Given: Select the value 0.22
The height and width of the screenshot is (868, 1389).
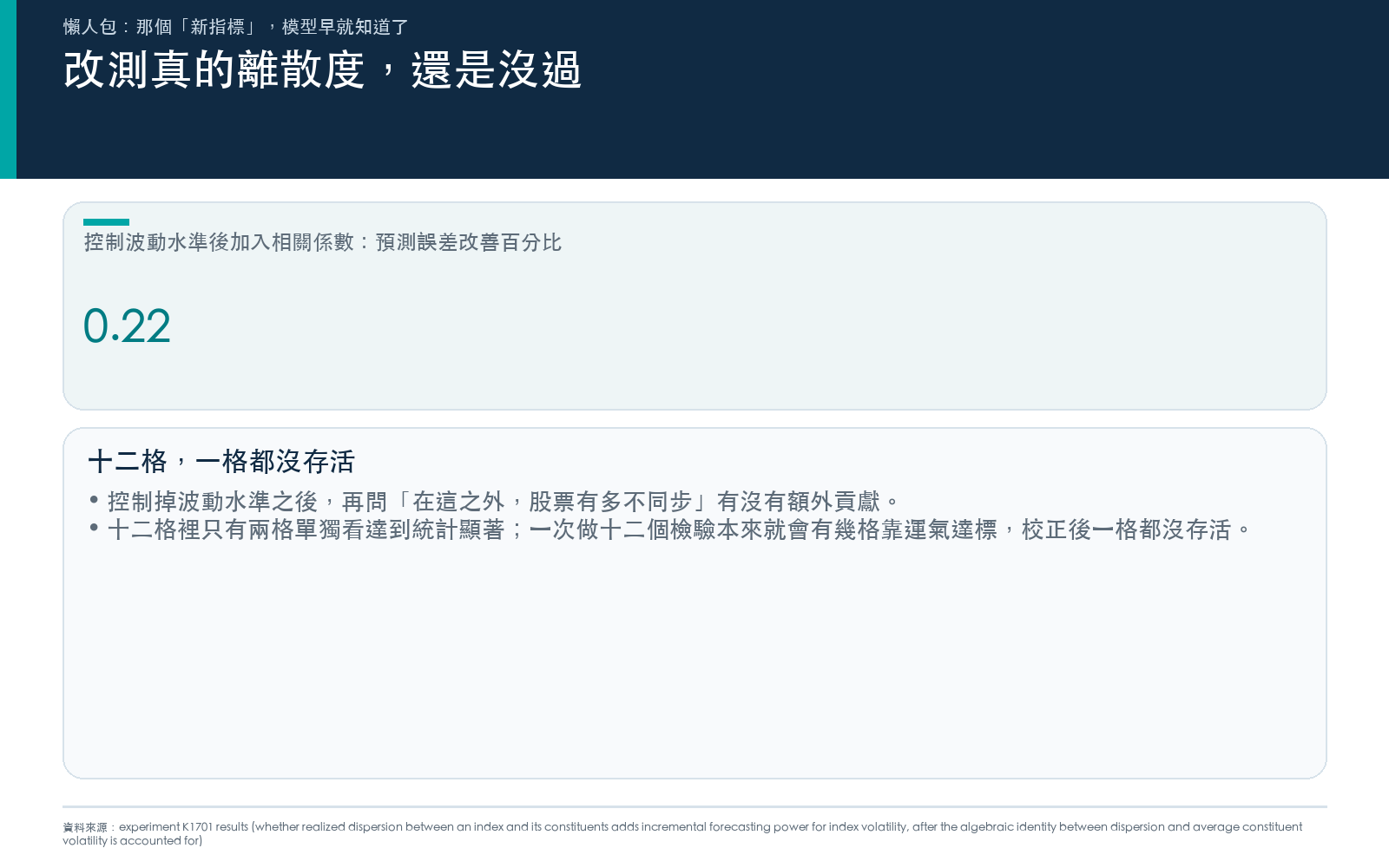Looking at the screenshot, I should tap(127, 326).
